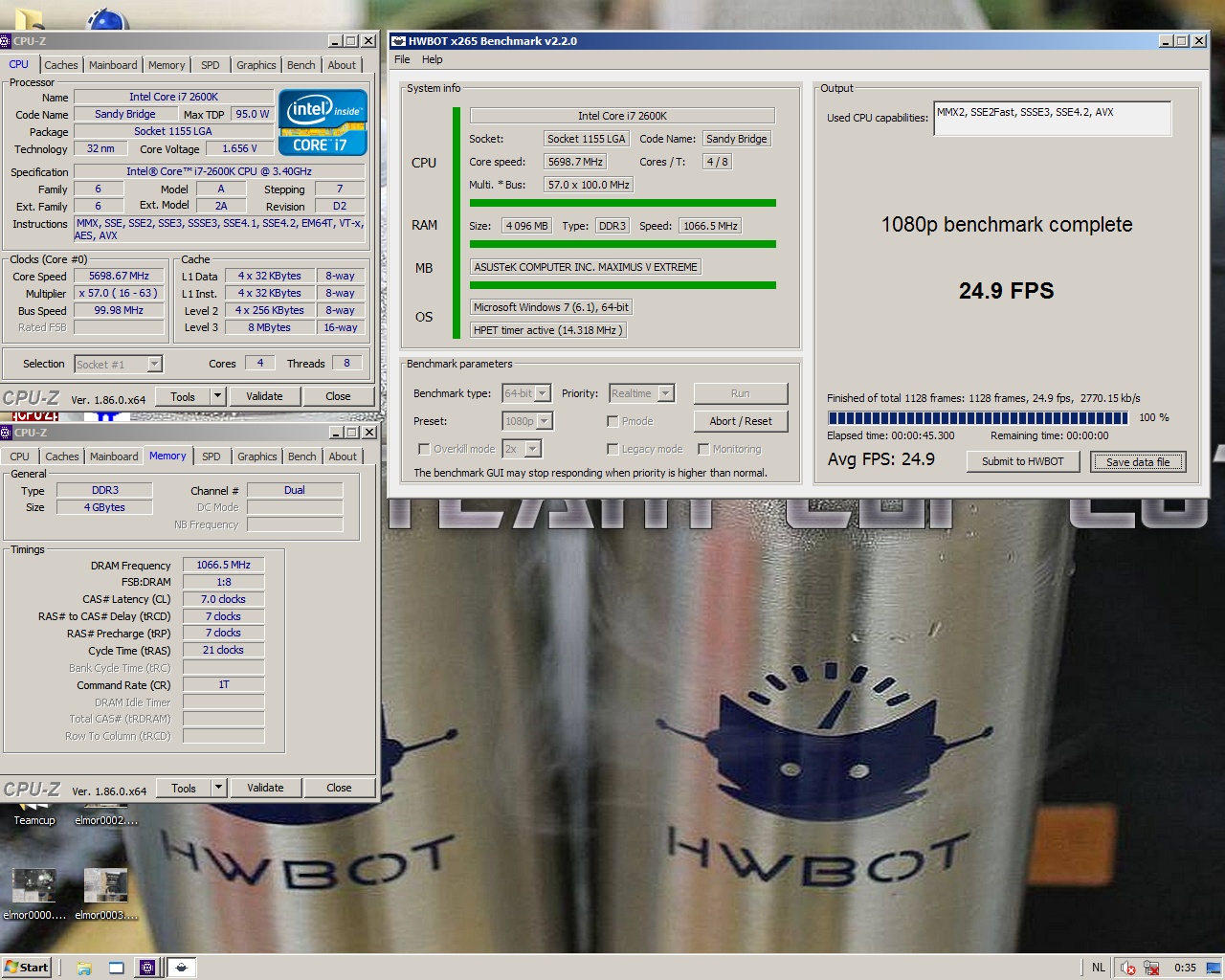Switch to CPU tab in lower CPU-Z
The height and width of the screenshot is (980, 1225).
[20, 457]
